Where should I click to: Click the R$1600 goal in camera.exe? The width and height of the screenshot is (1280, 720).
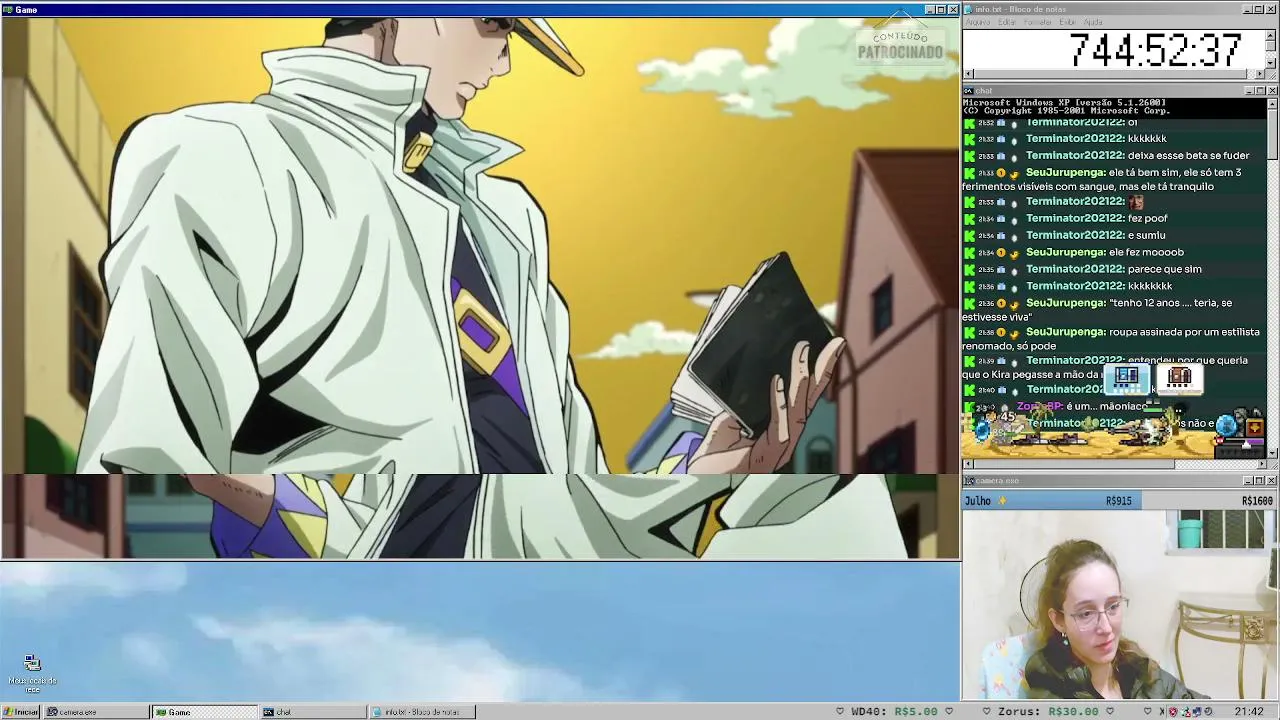click(x=1257, y=501)
